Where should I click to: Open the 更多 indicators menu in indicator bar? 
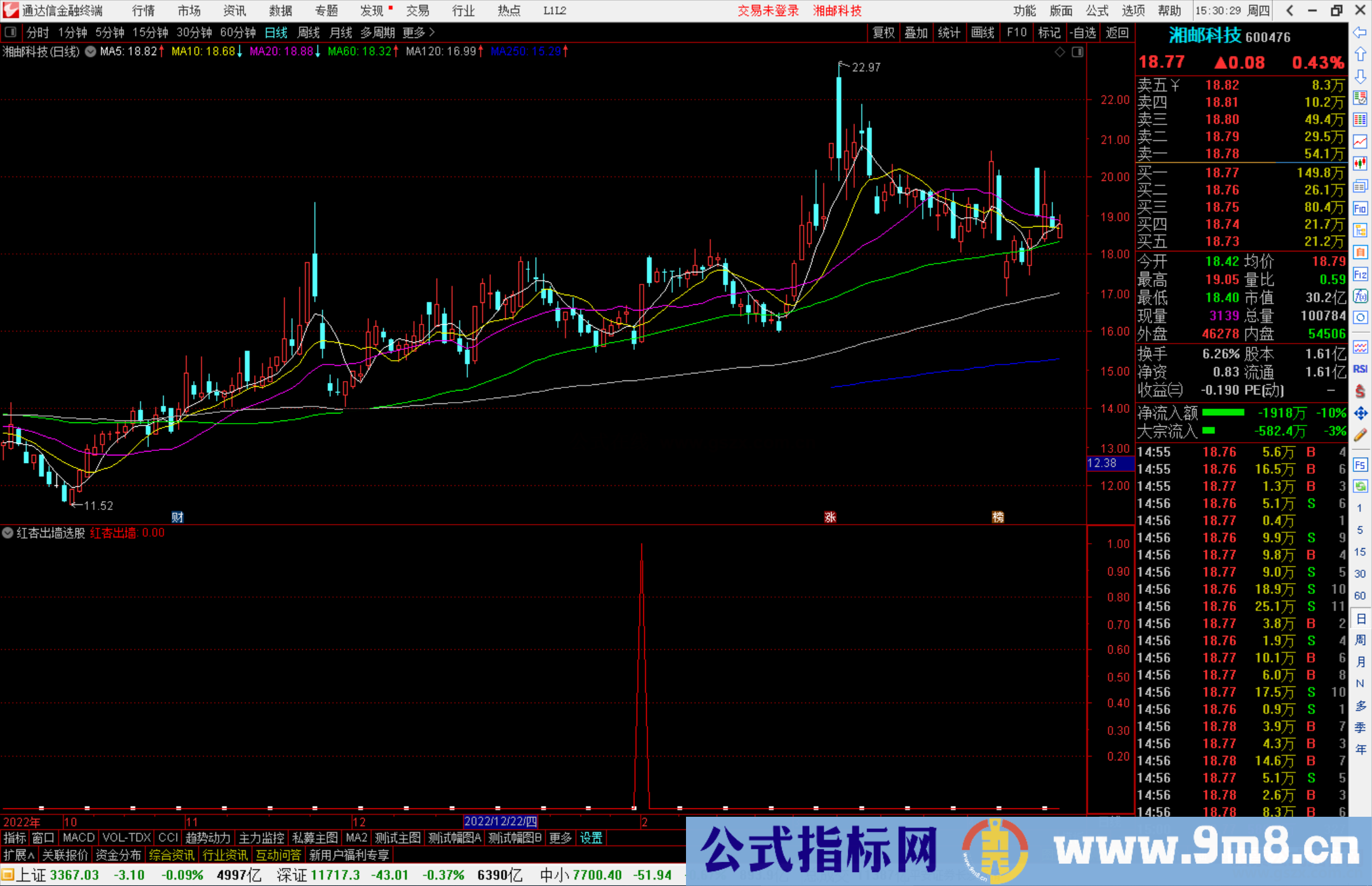tap(560, 838)
